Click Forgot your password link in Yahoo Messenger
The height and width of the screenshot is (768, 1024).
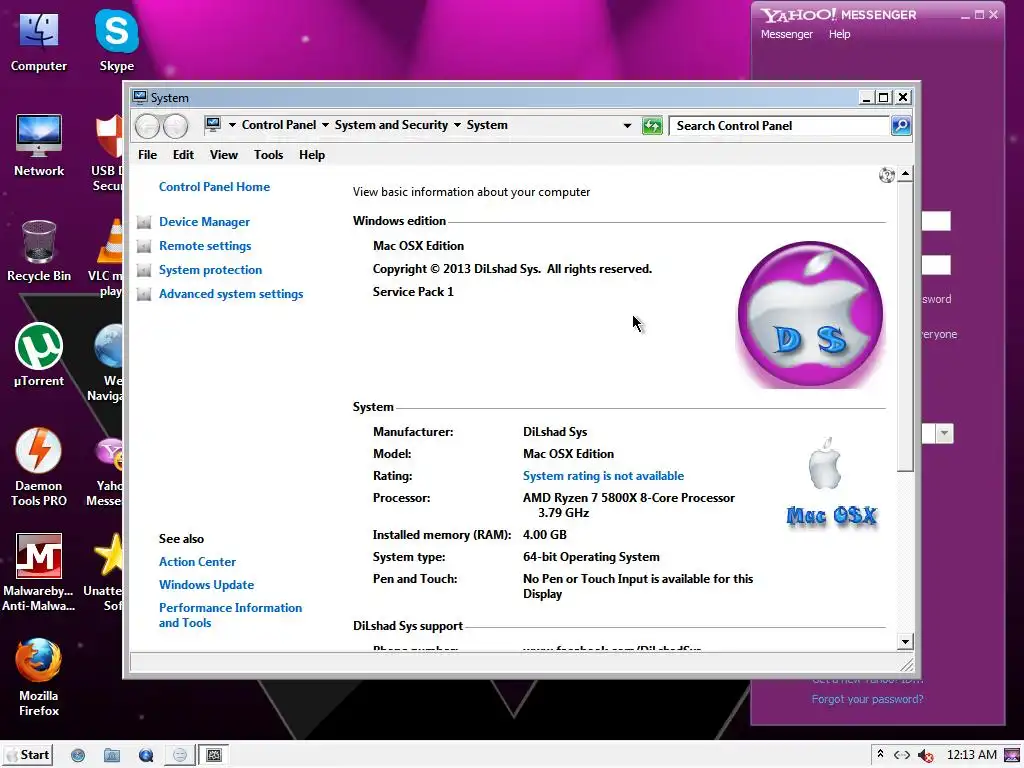click(x=867, y=699)
